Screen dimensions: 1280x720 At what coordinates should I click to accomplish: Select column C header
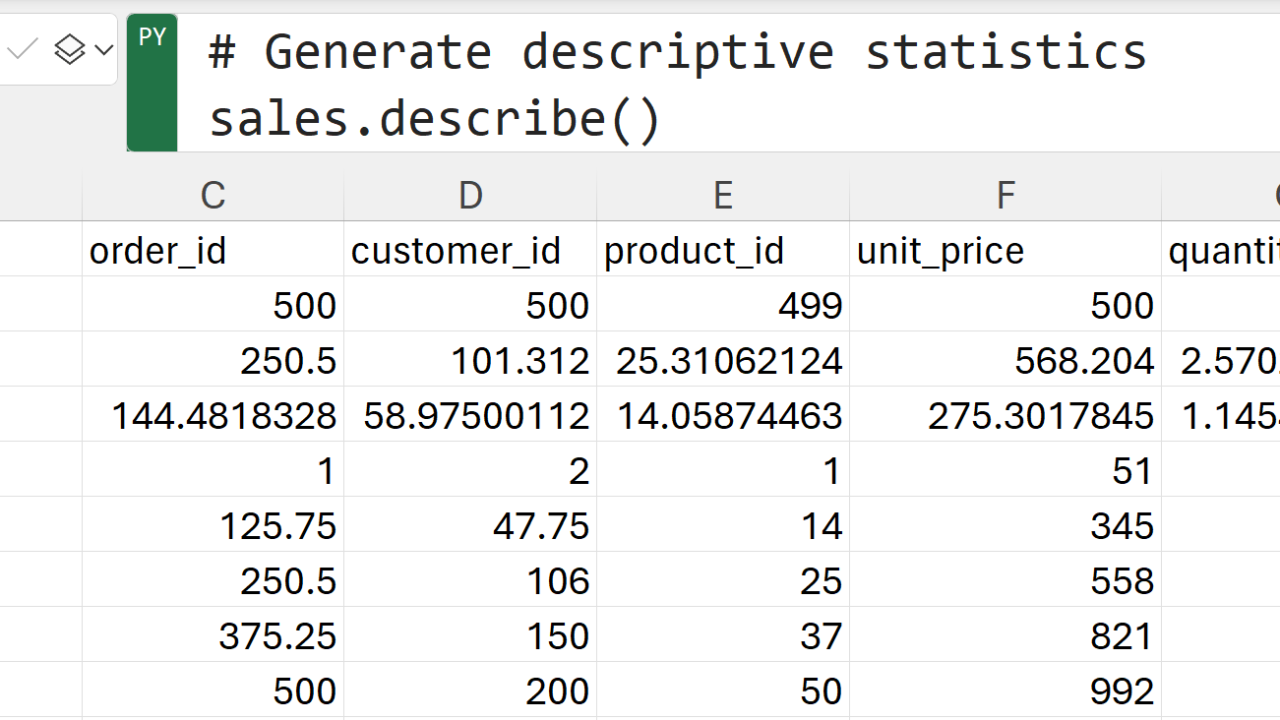[x=212, y=196]
